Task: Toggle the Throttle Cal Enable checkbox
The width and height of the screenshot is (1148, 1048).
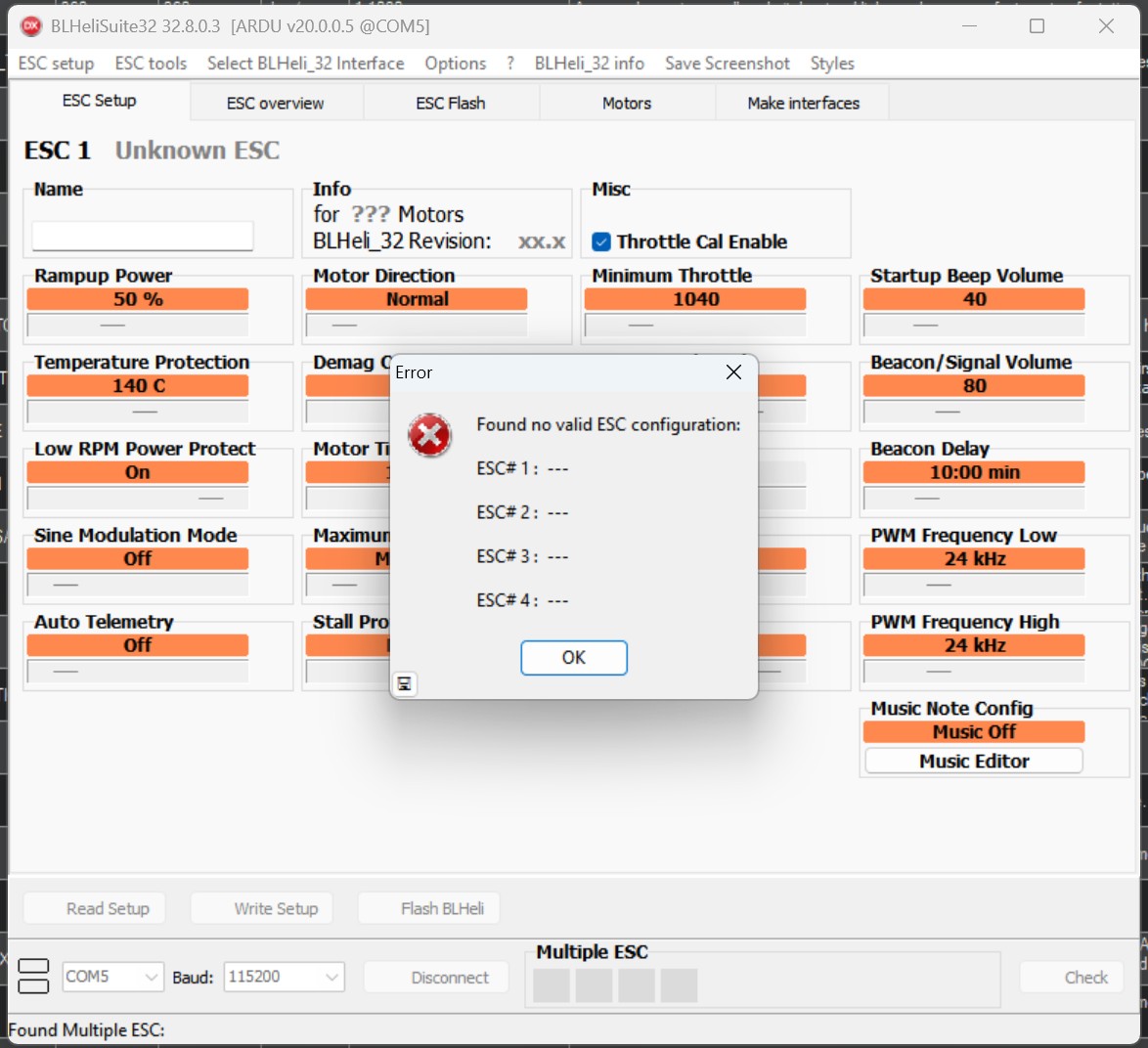Action: coord(601,241)
